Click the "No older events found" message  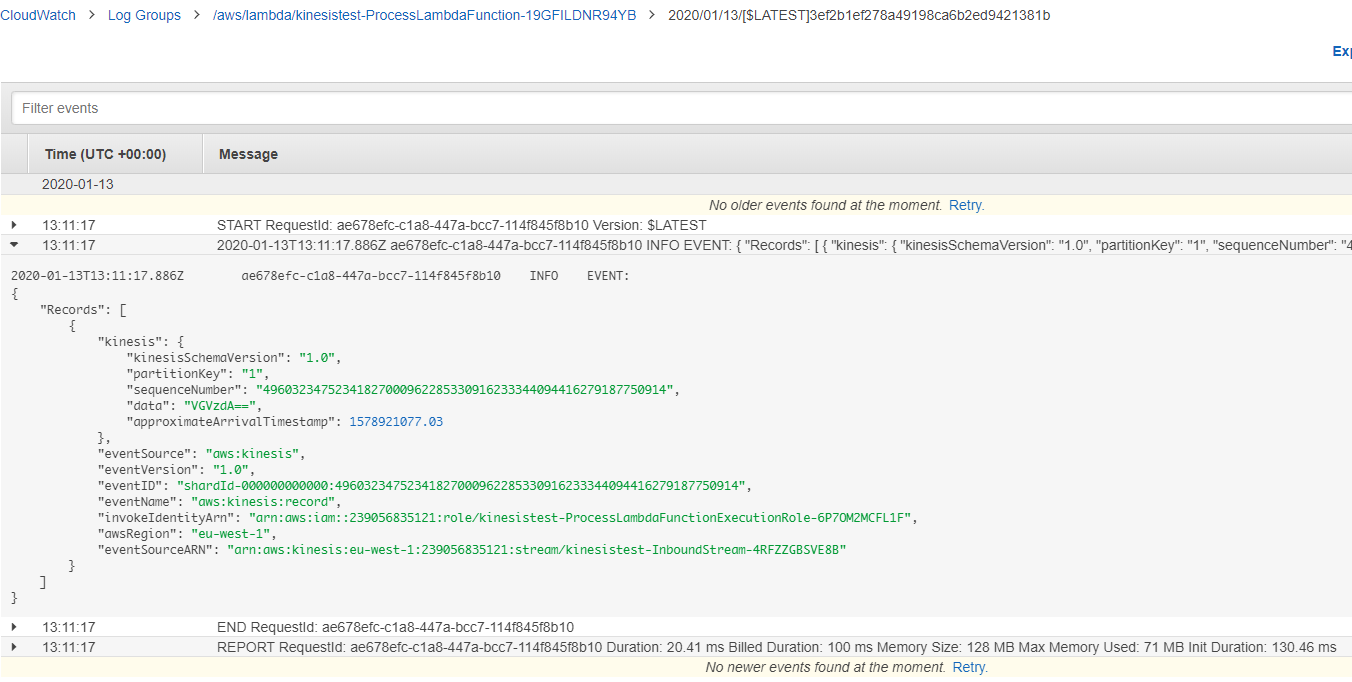[x=826, y=205]
